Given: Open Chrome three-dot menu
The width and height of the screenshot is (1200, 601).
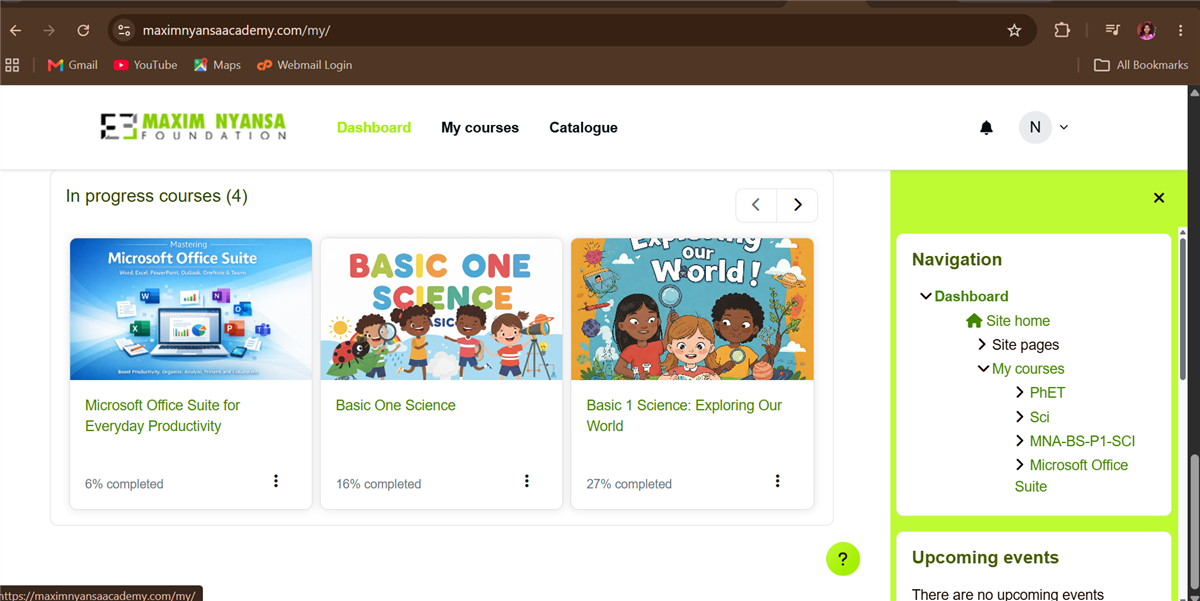Looking at the screenshot, I should 1181,31.
